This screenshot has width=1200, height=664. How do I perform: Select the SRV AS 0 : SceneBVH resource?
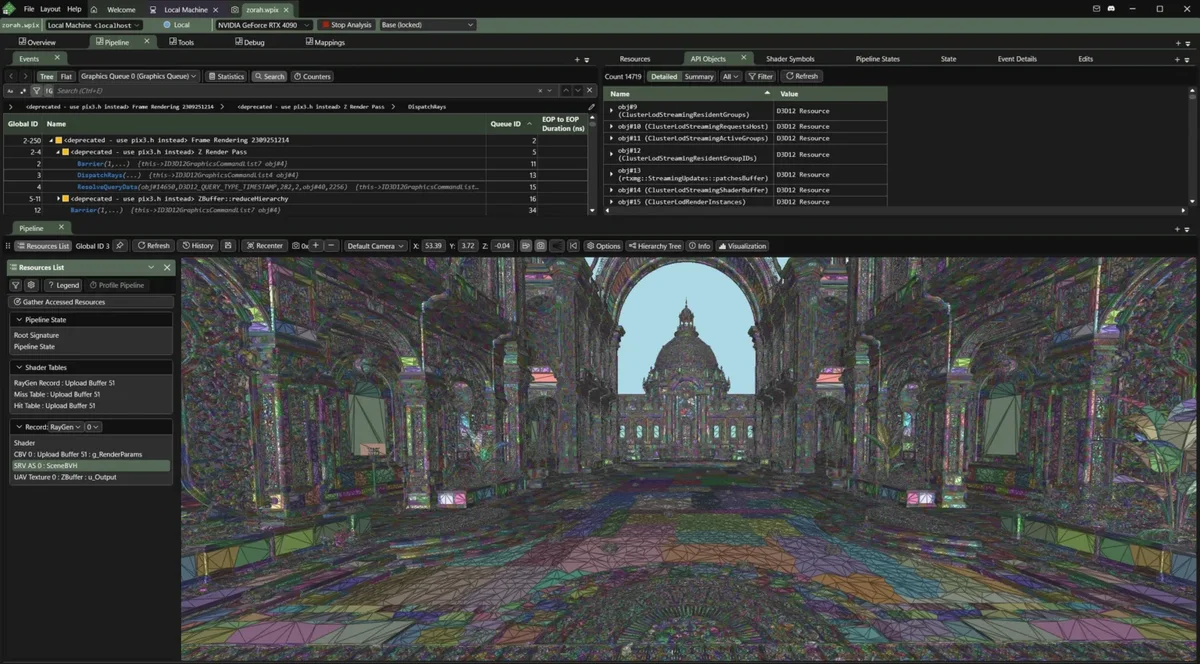click(x=90, y=466)
